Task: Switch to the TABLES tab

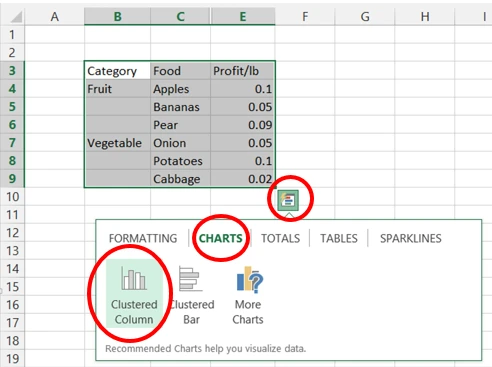Action: [x=339, y=238]
